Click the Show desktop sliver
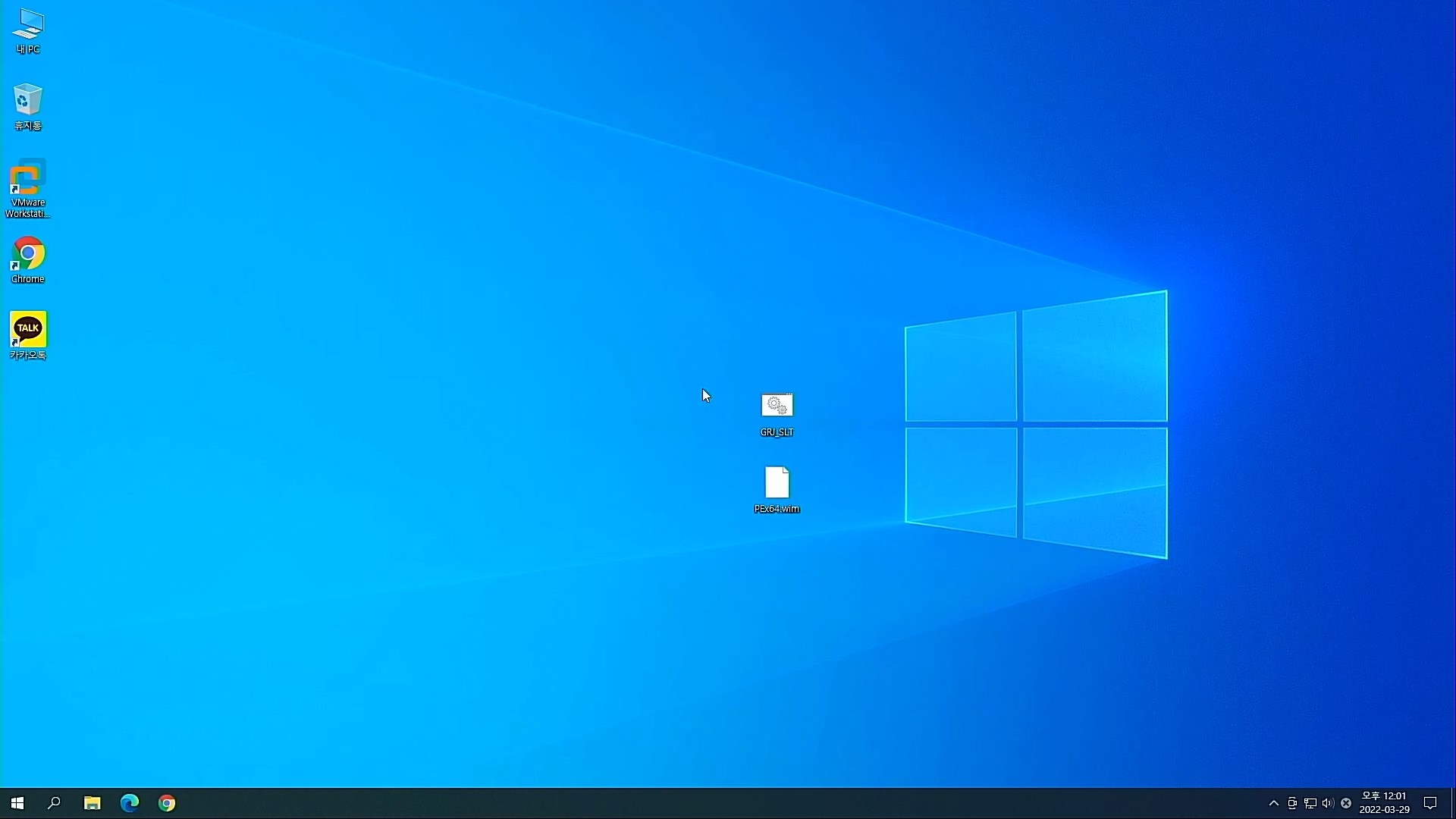The height and width of the screenshot is (819, 1456). (1453, 803)
